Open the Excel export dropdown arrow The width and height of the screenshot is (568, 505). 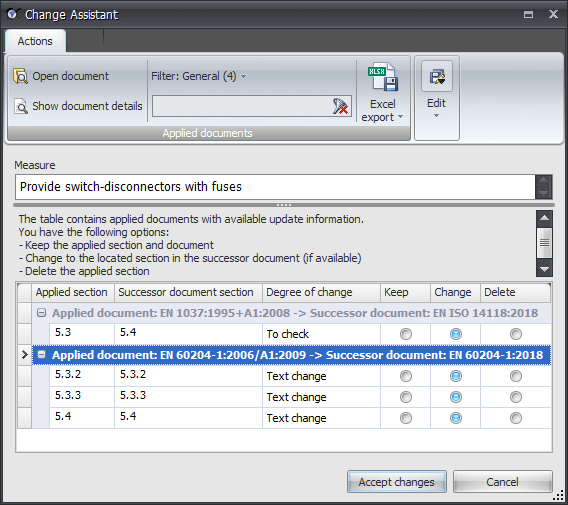pyautogui.click(x=400, y=117)
